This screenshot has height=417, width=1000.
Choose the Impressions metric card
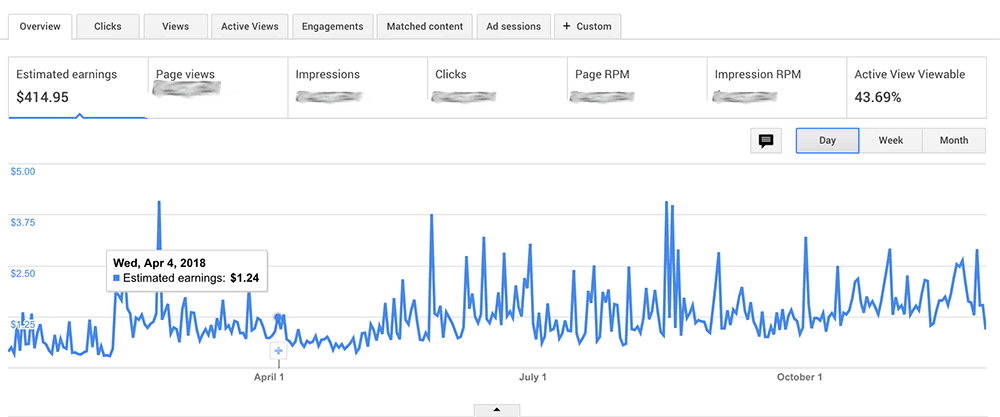(357, 87)
